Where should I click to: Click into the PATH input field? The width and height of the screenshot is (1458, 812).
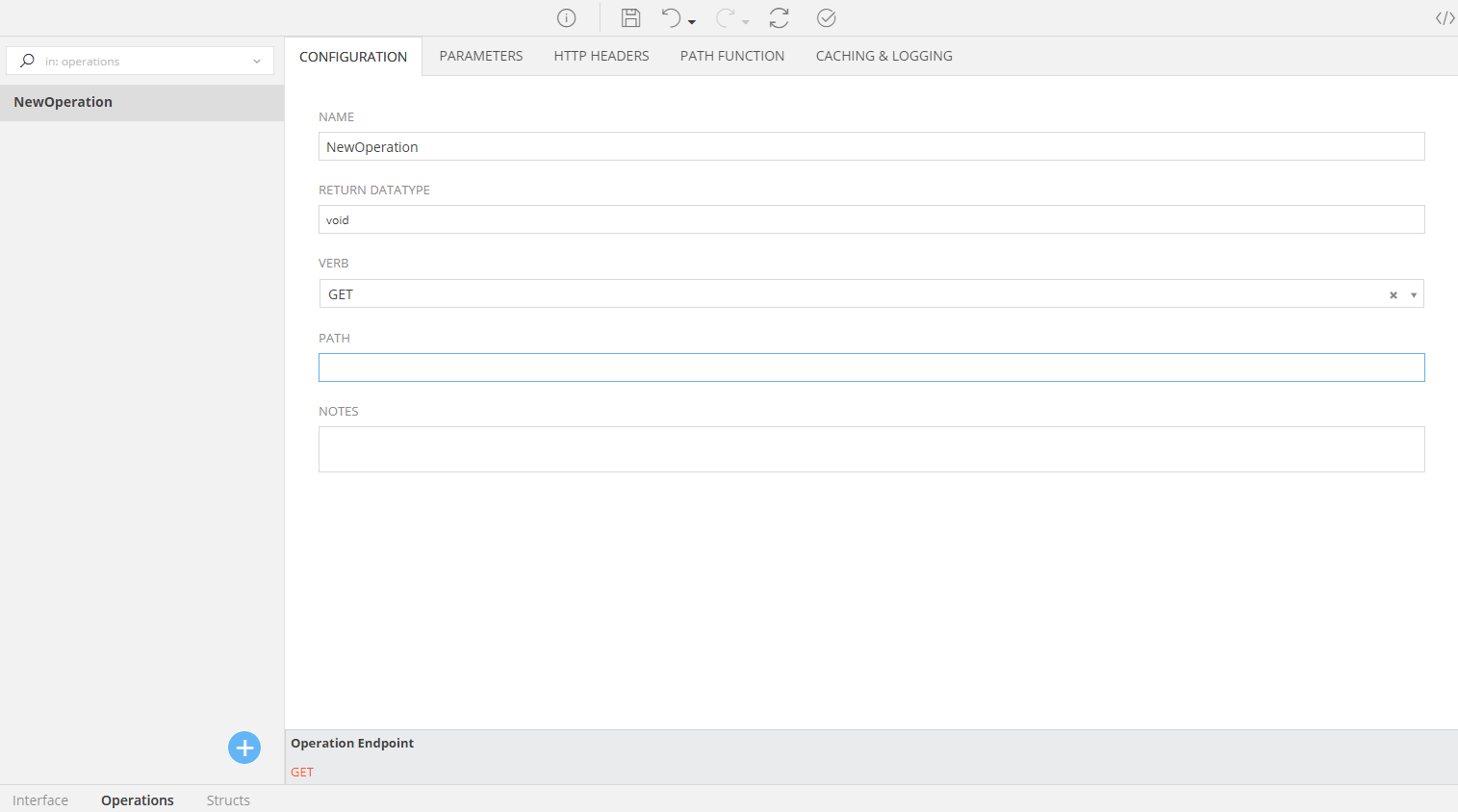click(871, 368)
